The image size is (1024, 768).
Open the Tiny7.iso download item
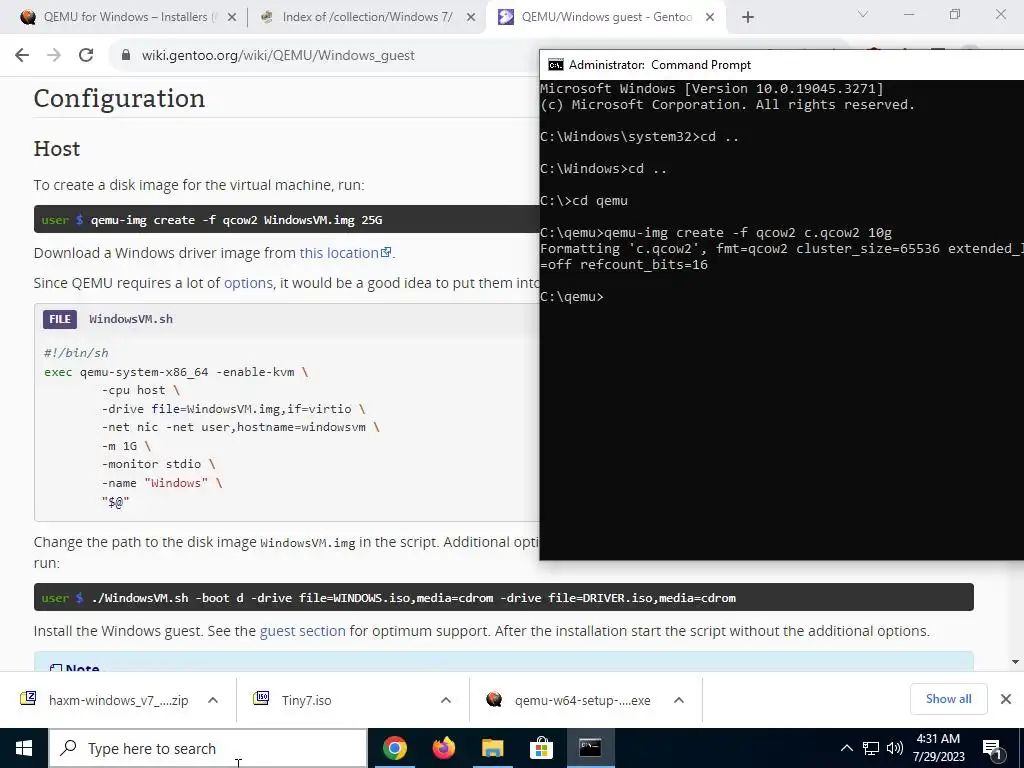[306, 700]
